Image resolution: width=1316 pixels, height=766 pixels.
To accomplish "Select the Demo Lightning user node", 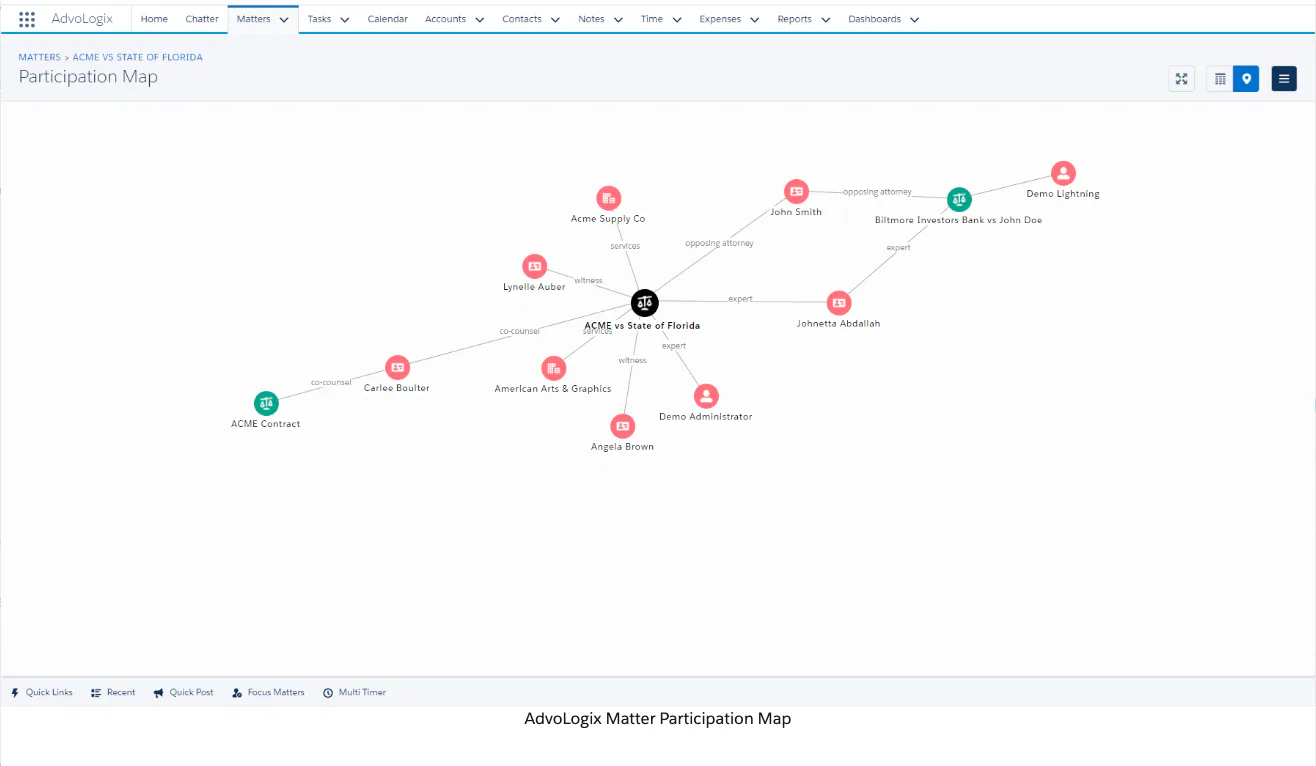I will tap(1064, 174).
